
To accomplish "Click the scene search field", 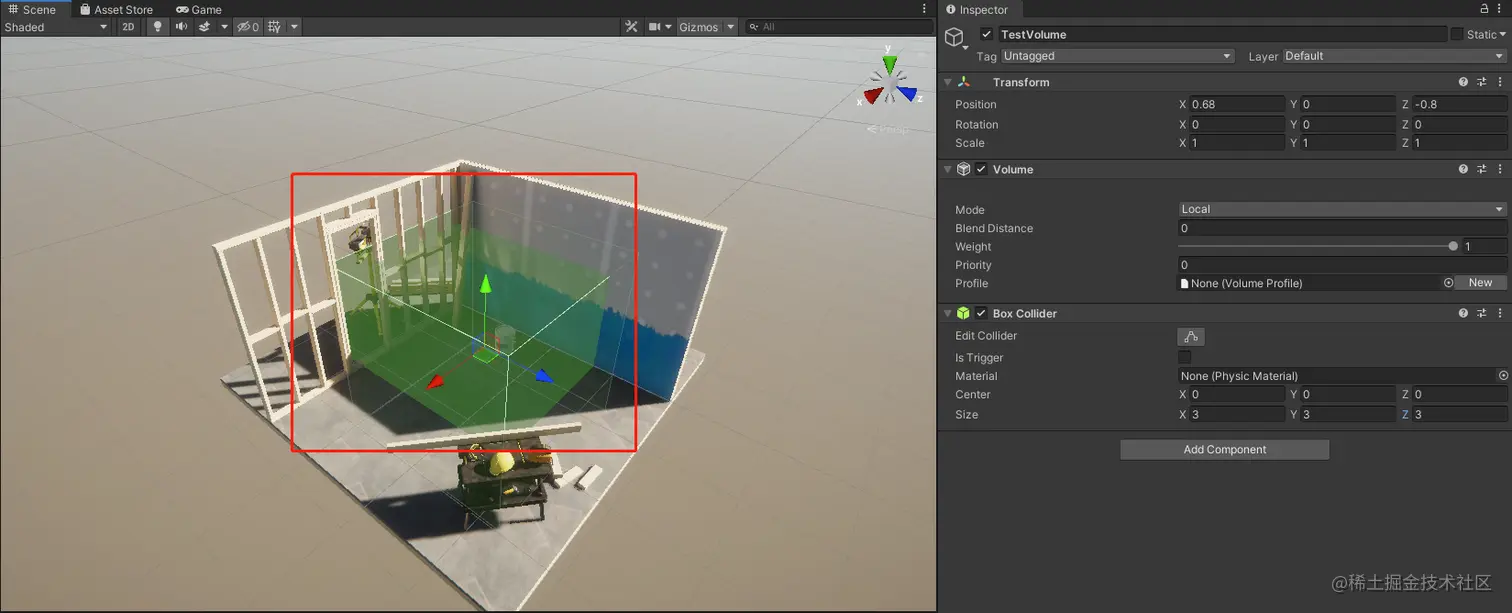I will coord(838,27).
